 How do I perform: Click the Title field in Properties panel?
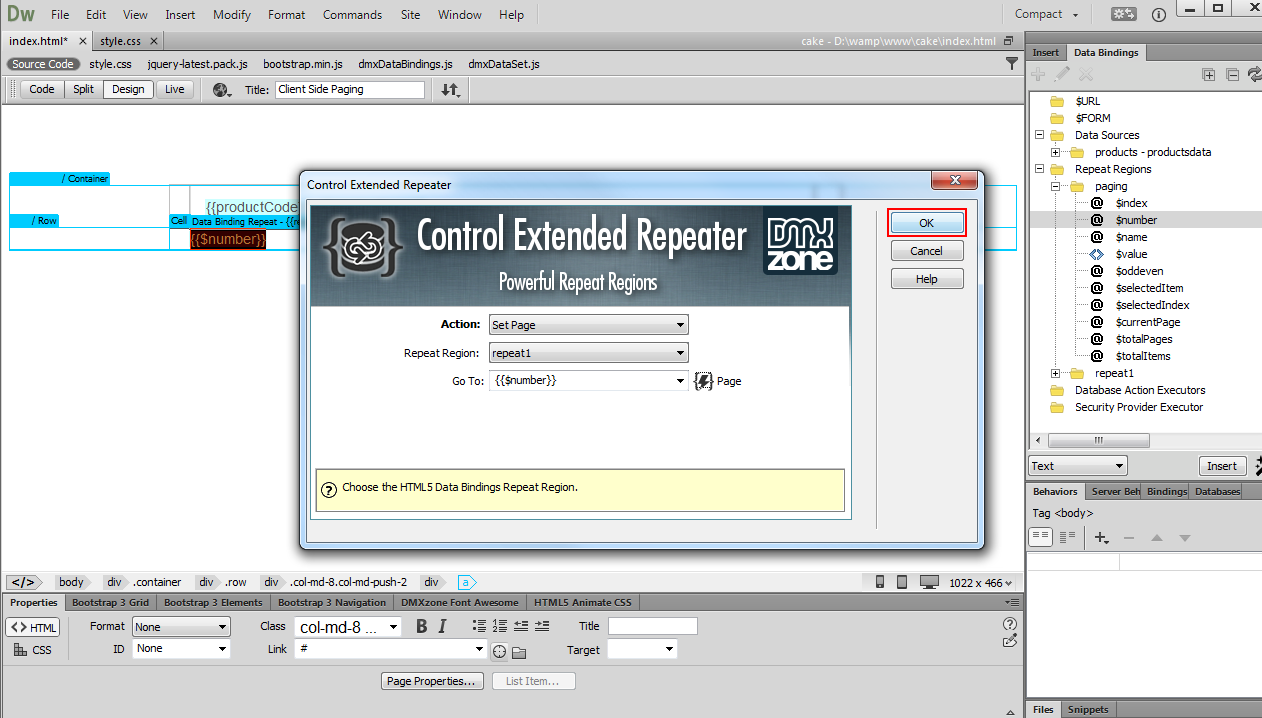(652, 626)
